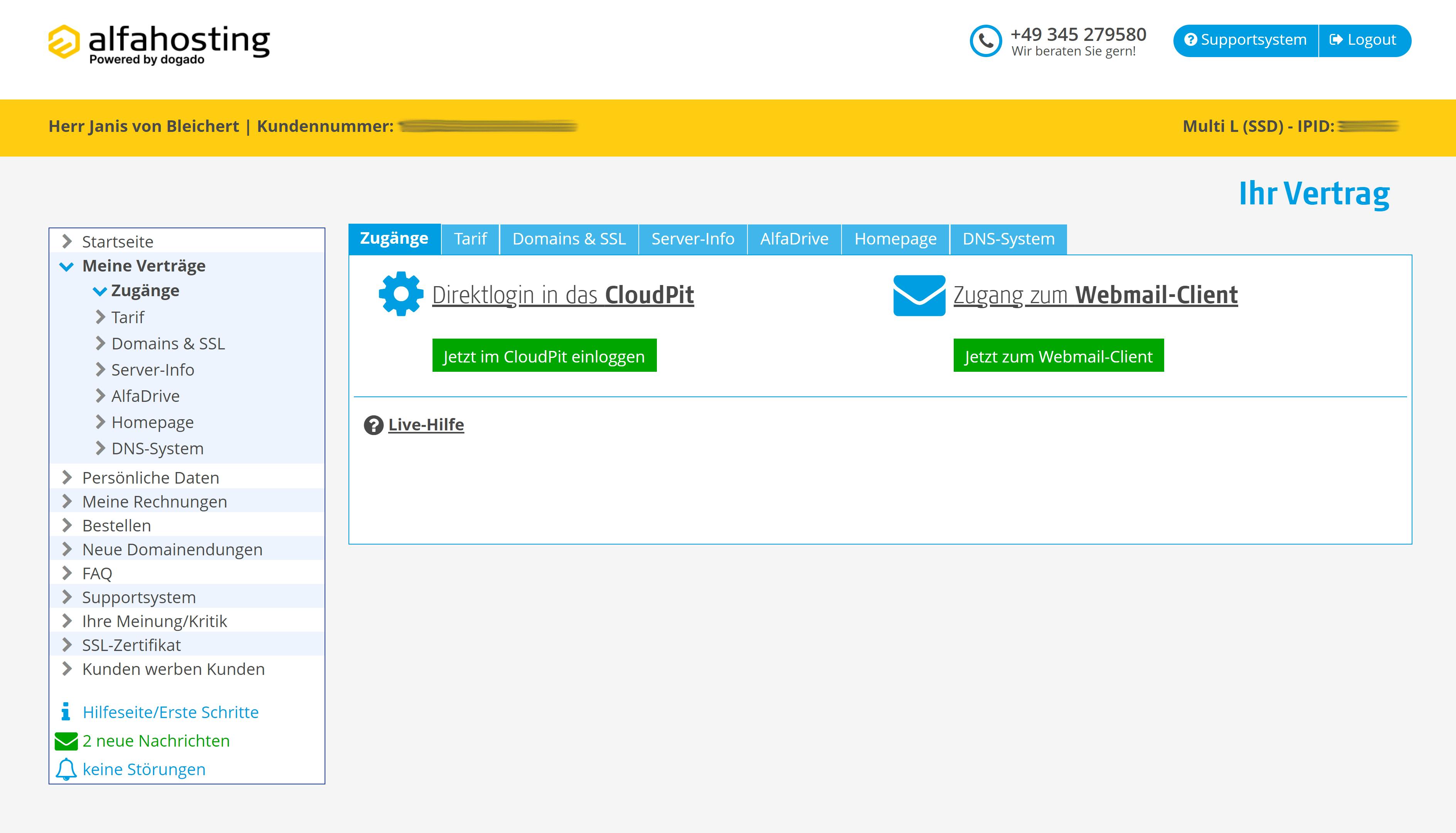Expand the Kunden werben Kunden arrow
1456x833 pixels.
coord(66,668)
